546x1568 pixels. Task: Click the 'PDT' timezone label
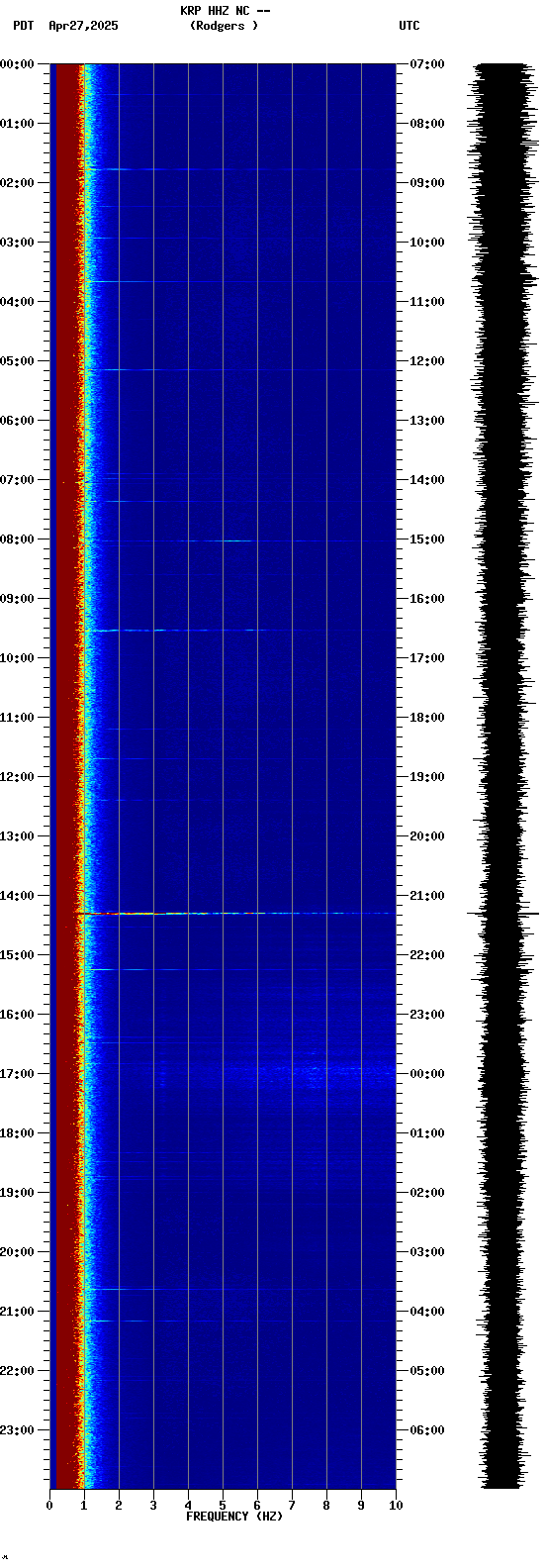23,26
